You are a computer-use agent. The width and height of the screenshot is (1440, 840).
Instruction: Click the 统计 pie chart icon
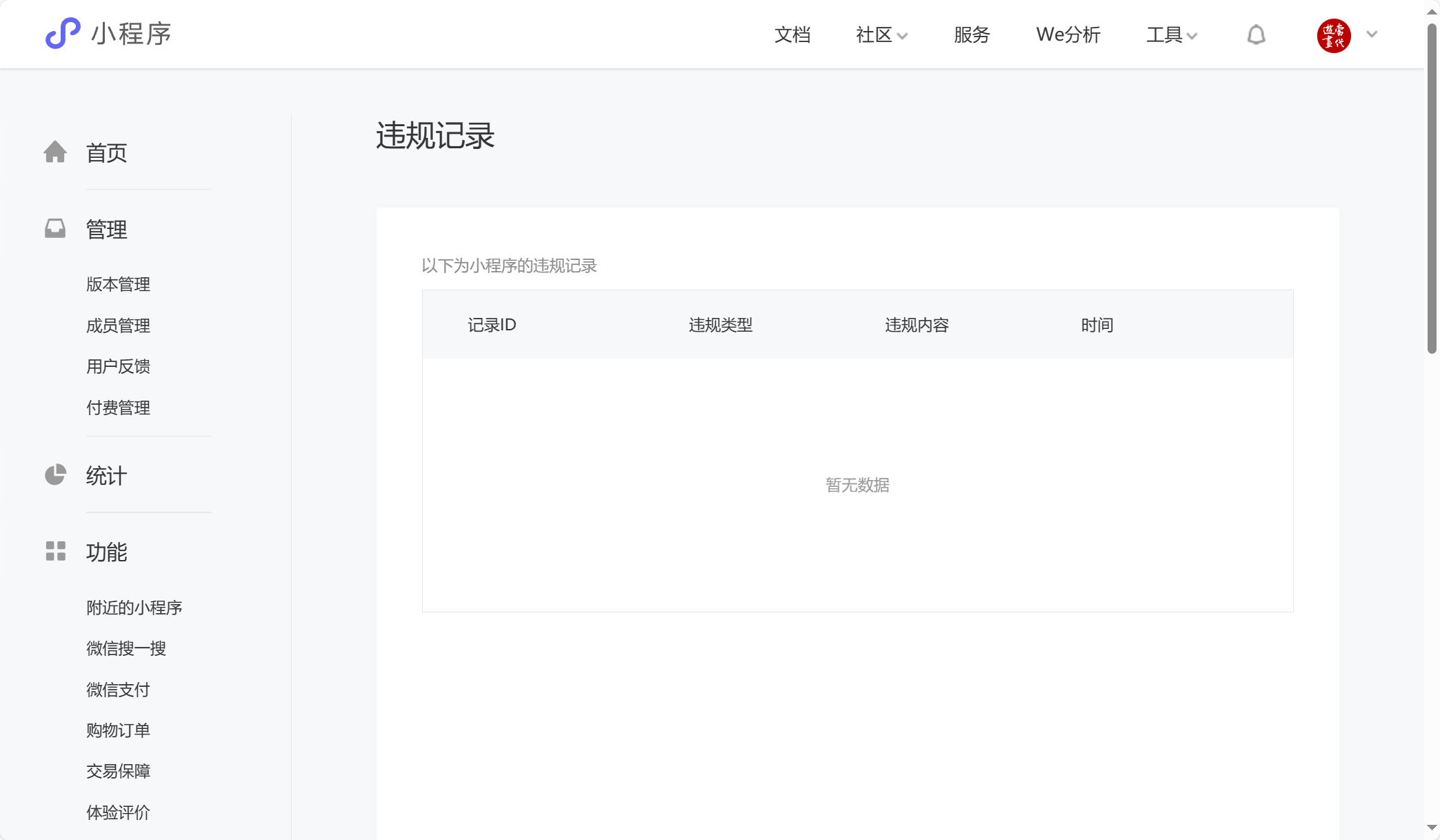point(55,474)
